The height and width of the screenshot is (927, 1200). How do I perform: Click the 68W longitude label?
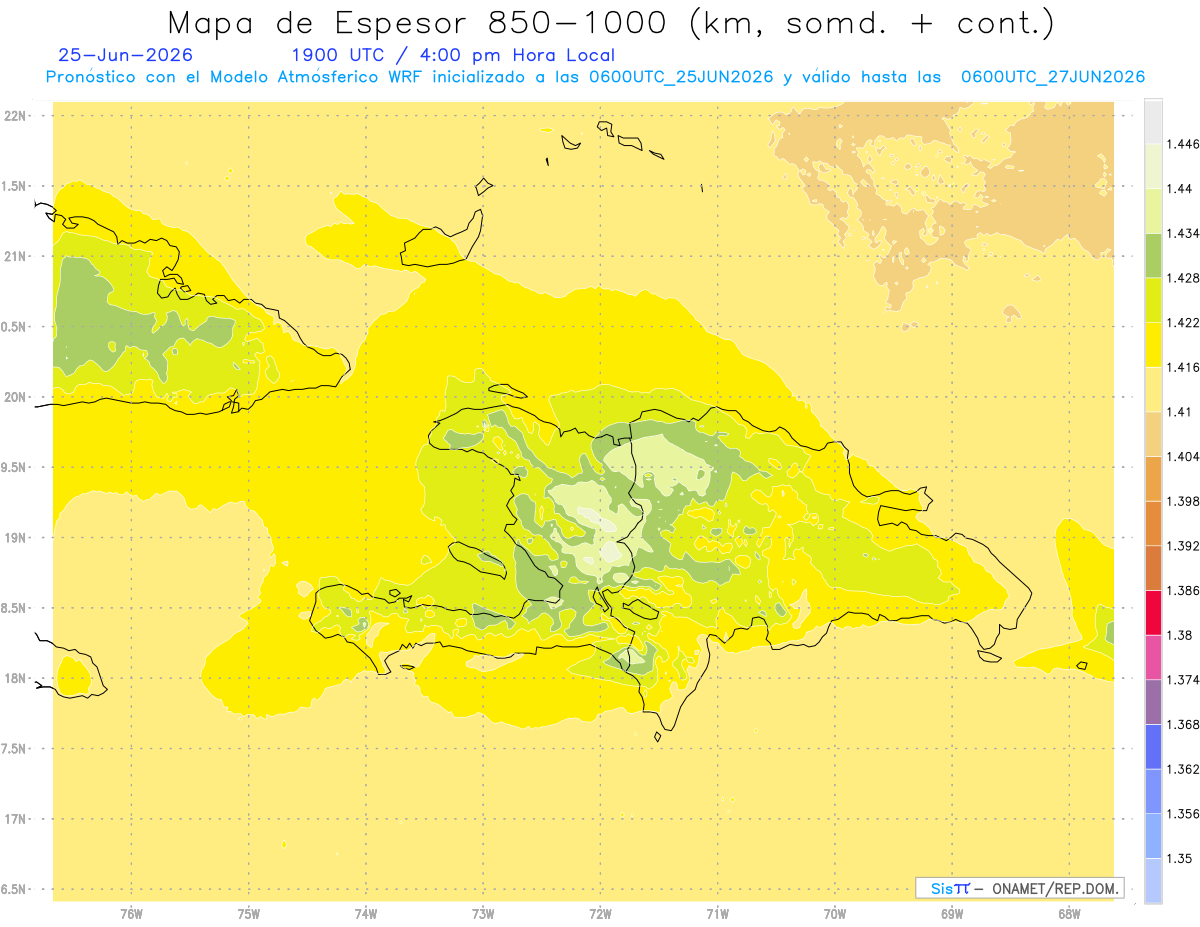coord(1068,914)
